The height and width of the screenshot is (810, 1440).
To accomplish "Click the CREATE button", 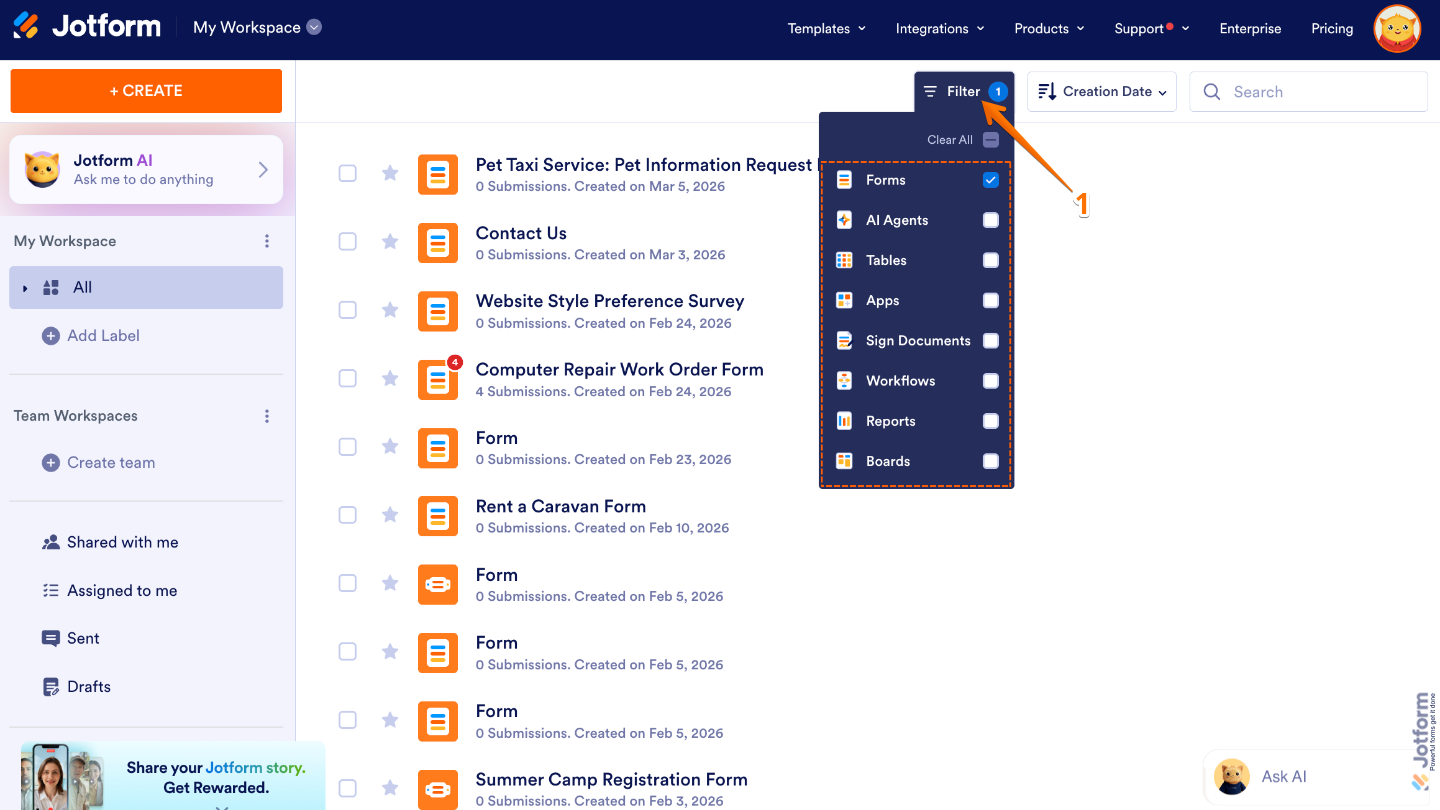I will (145, 91).
